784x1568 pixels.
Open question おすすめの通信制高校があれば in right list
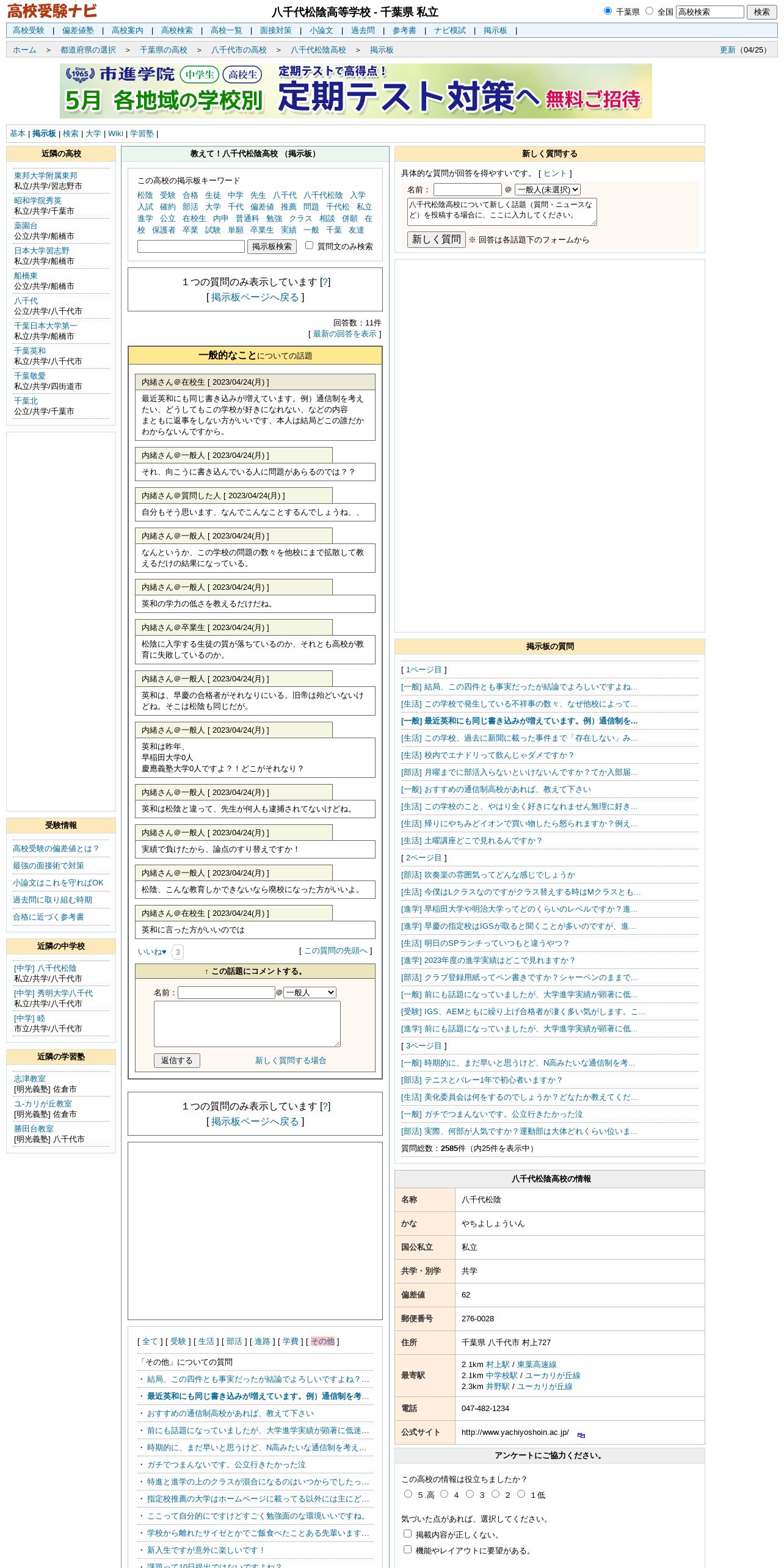click(496, 789)
